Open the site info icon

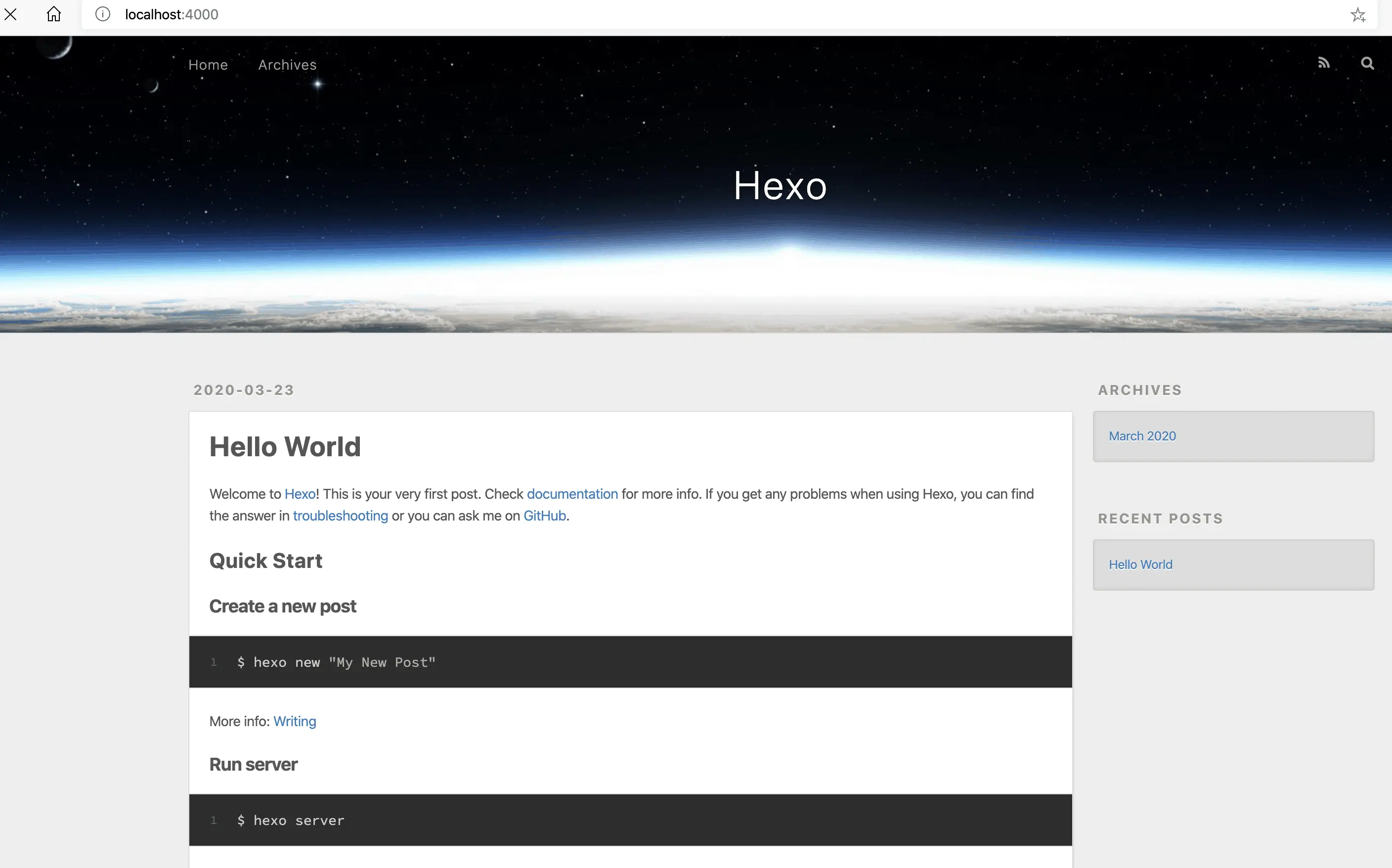coord(103,14)
